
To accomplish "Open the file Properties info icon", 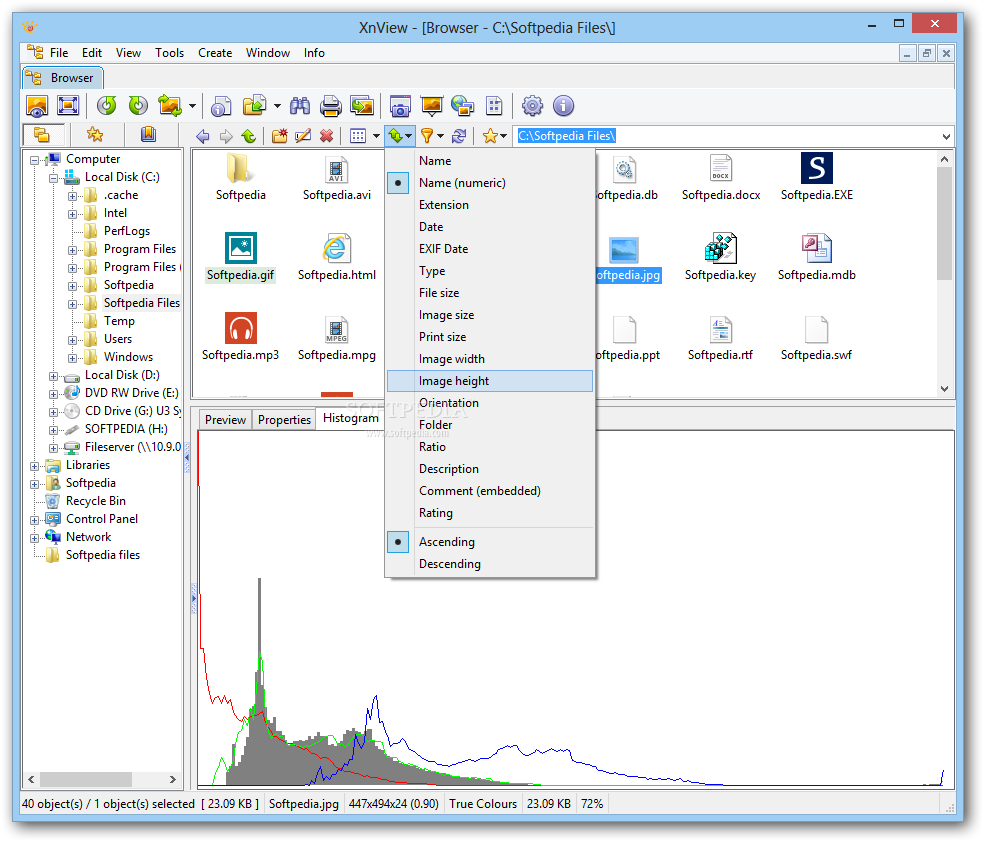I will tap(221, 105).
